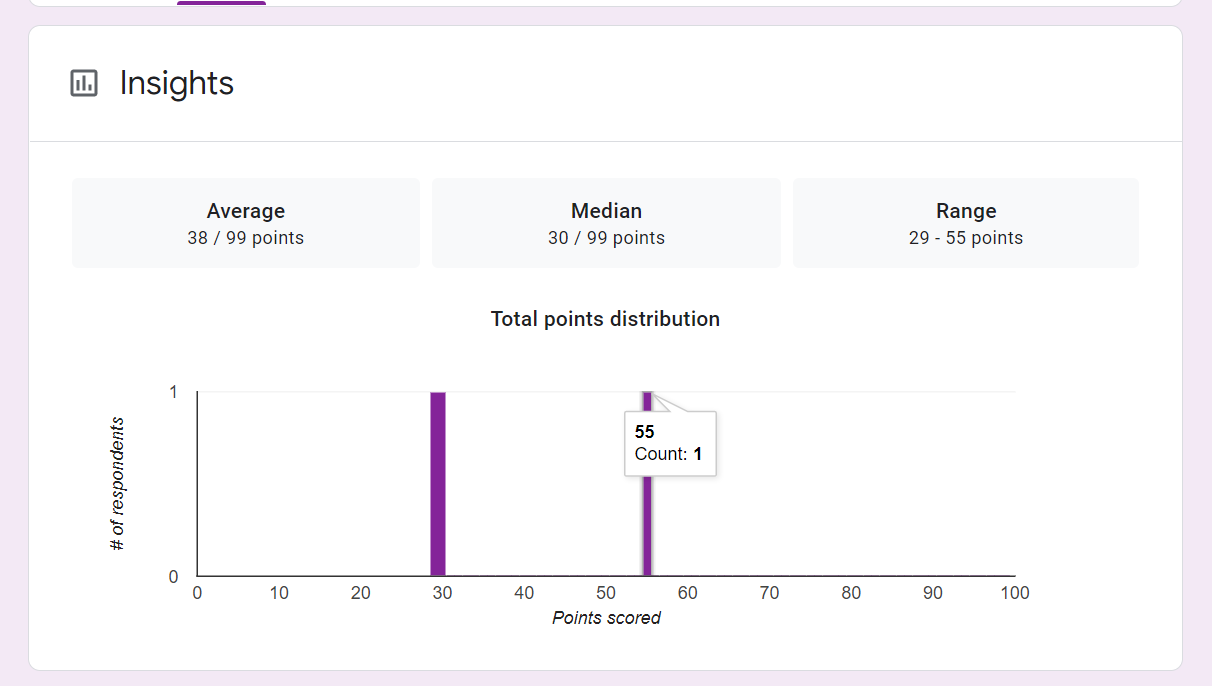The height and width of the screenshot is (686, 1212).
Task: Click the 60 label on horizontal axis
Action: [688, 593]
